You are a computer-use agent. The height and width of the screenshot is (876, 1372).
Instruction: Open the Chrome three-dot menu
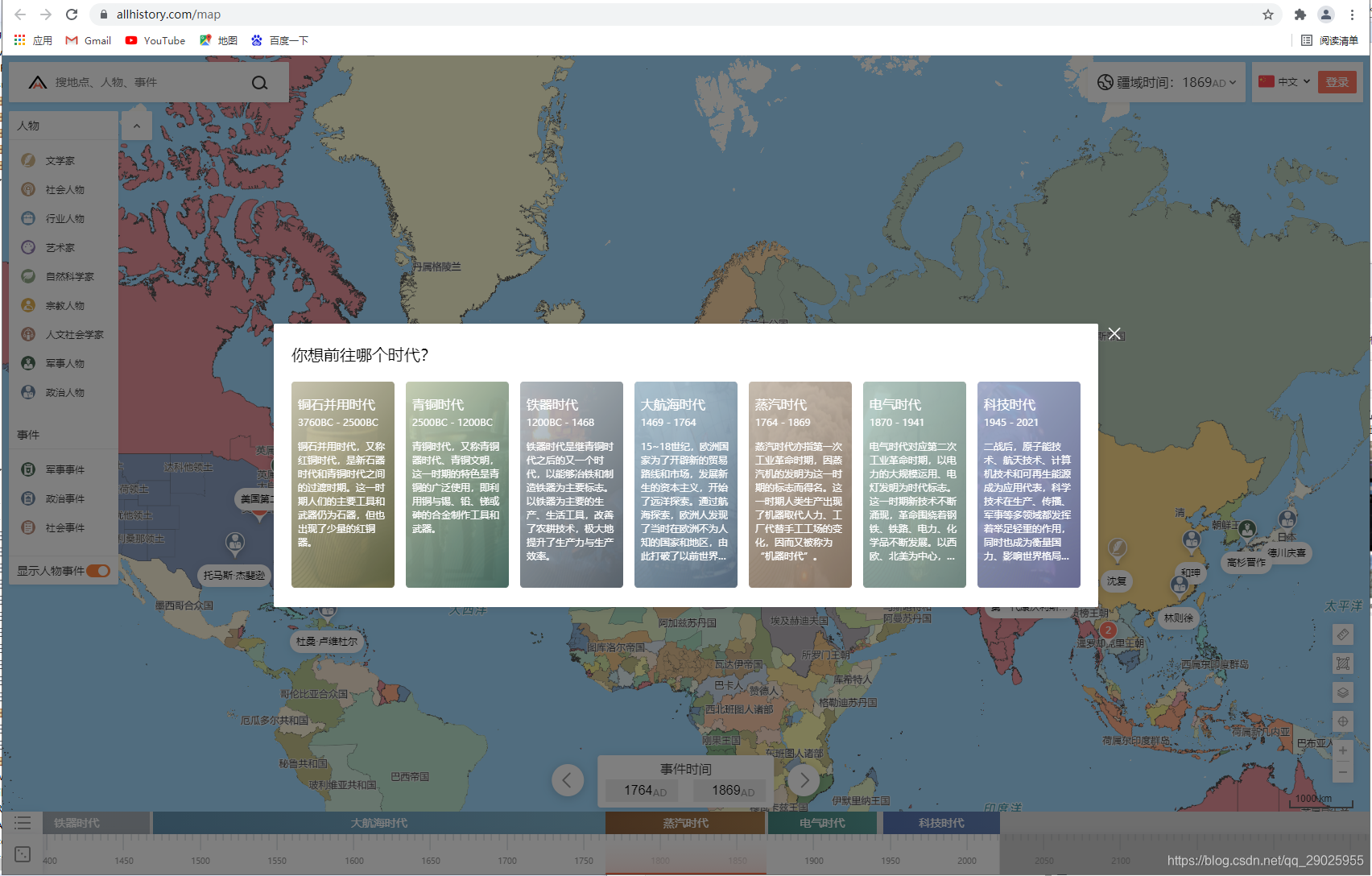(x=1352, y=14)
